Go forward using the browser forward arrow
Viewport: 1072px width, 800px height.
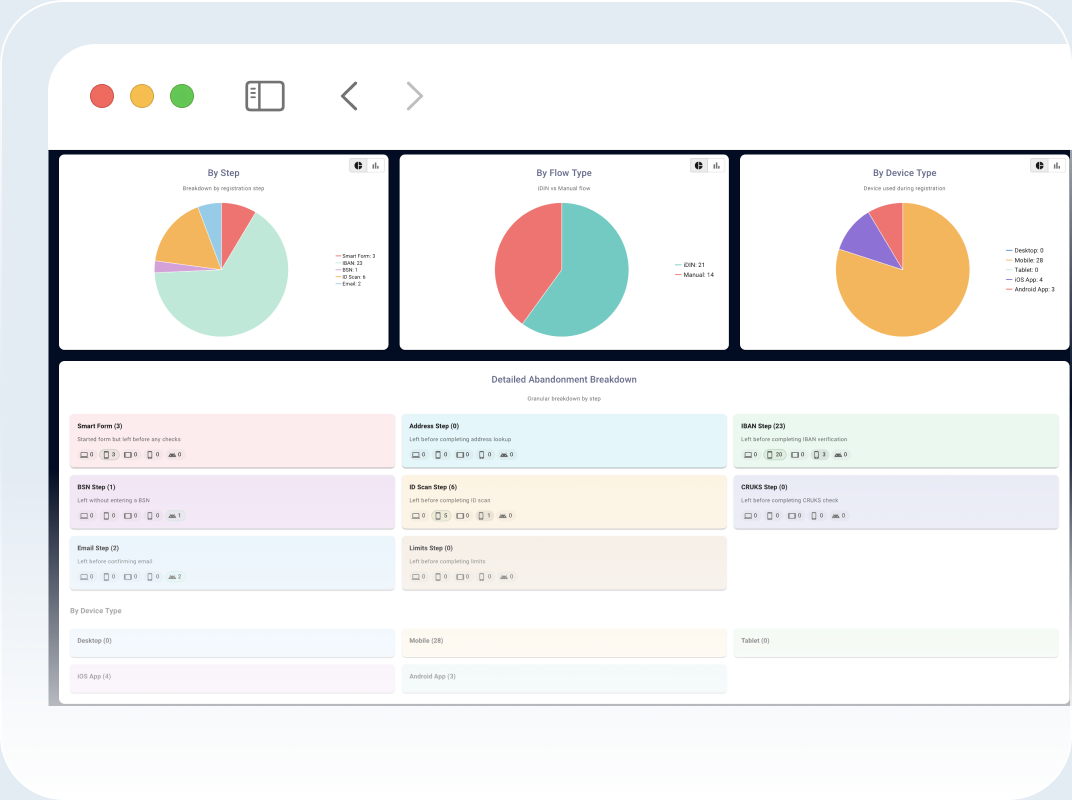pyautogui.click(x=414, y=96)
